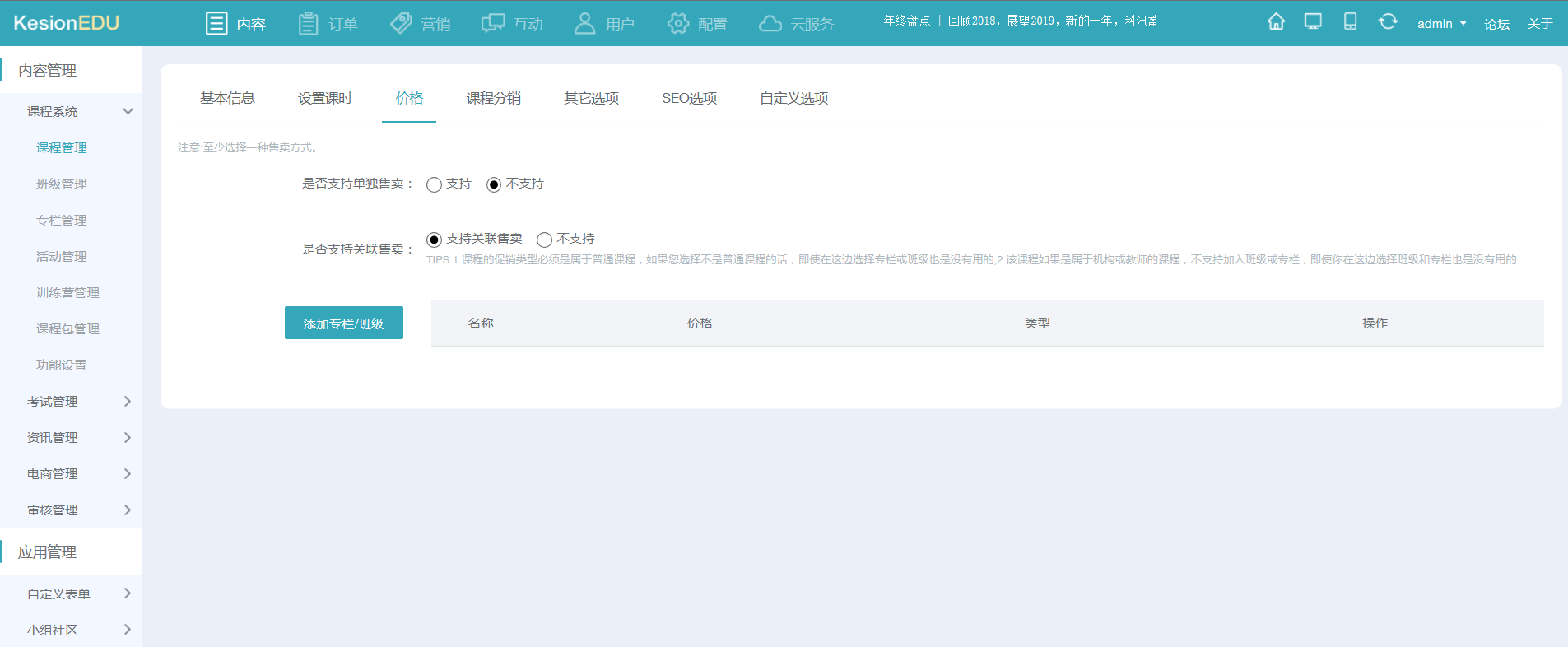
Task: Click the desktop monitor preview icon
Action: [x=1313, y=22]
